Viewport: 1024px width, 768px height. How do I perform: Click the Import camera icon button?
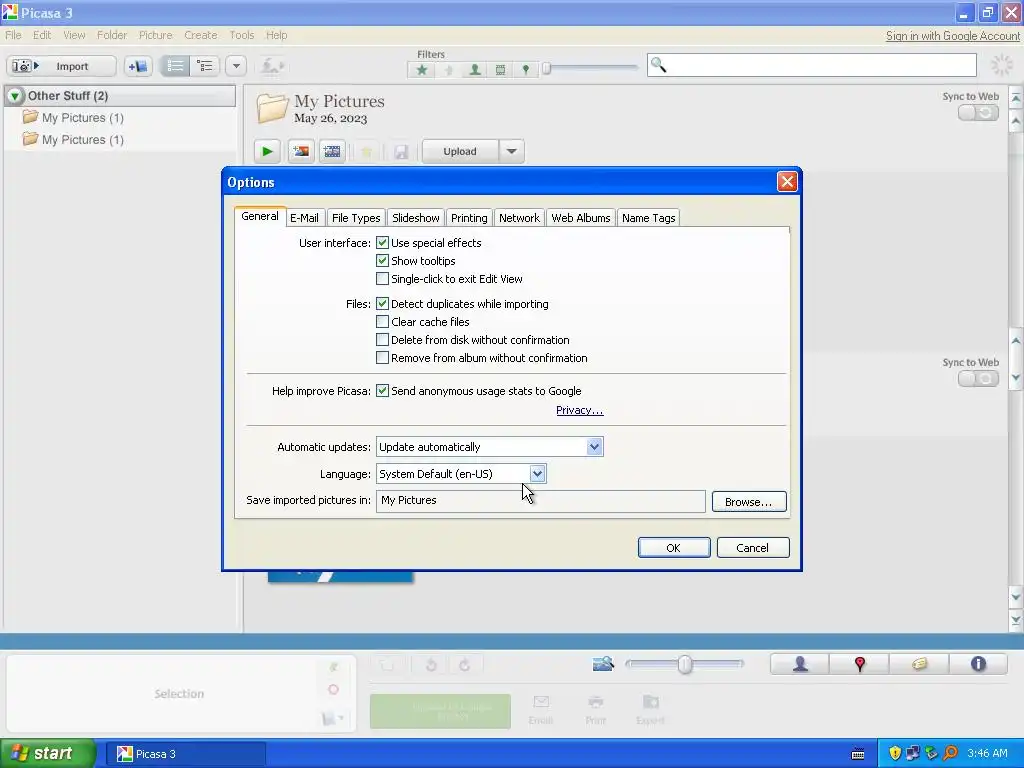(x=61, y=66)
